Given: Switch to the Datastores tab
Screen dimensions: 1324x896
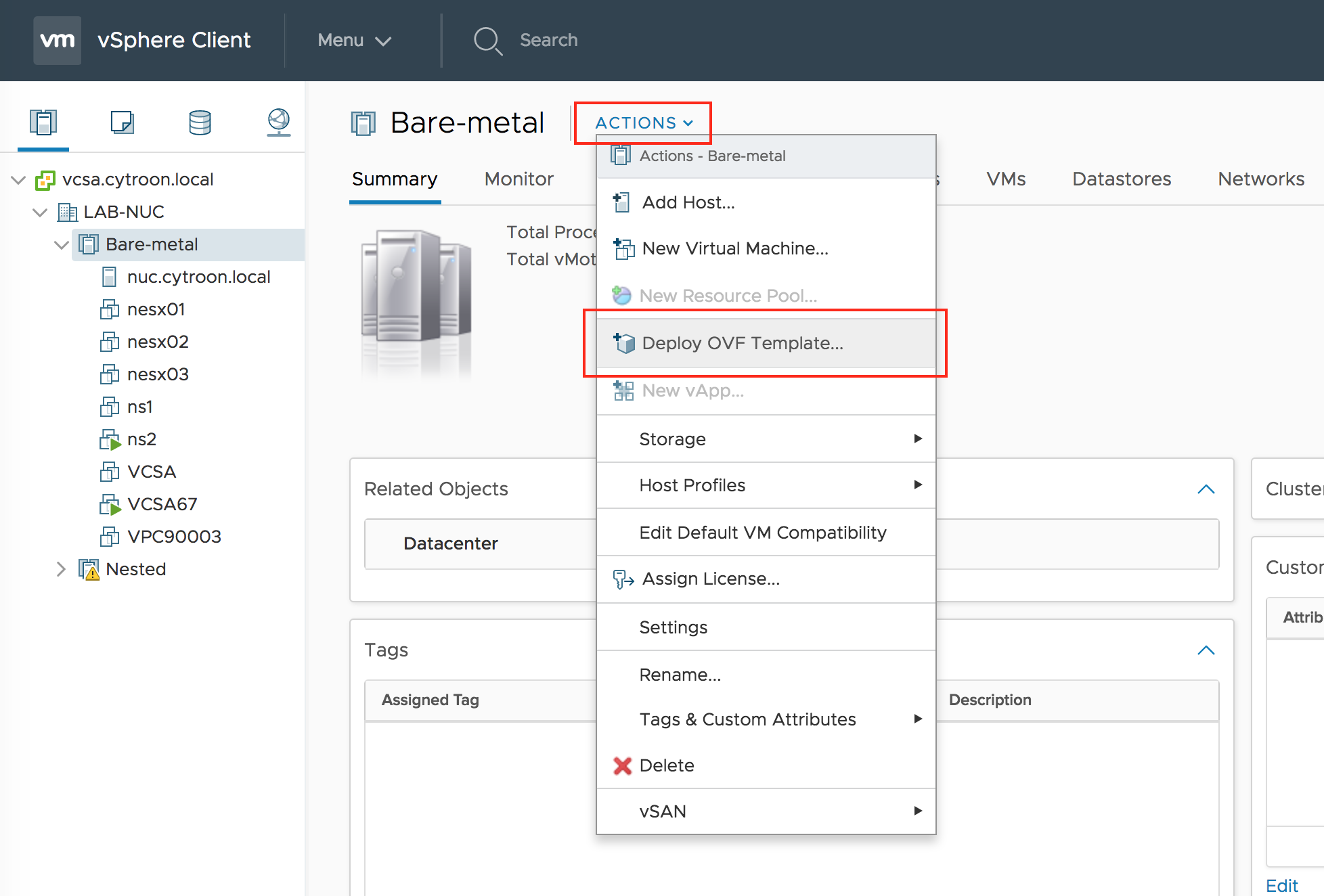Looking at the screenshot, I should point(1122,179).
